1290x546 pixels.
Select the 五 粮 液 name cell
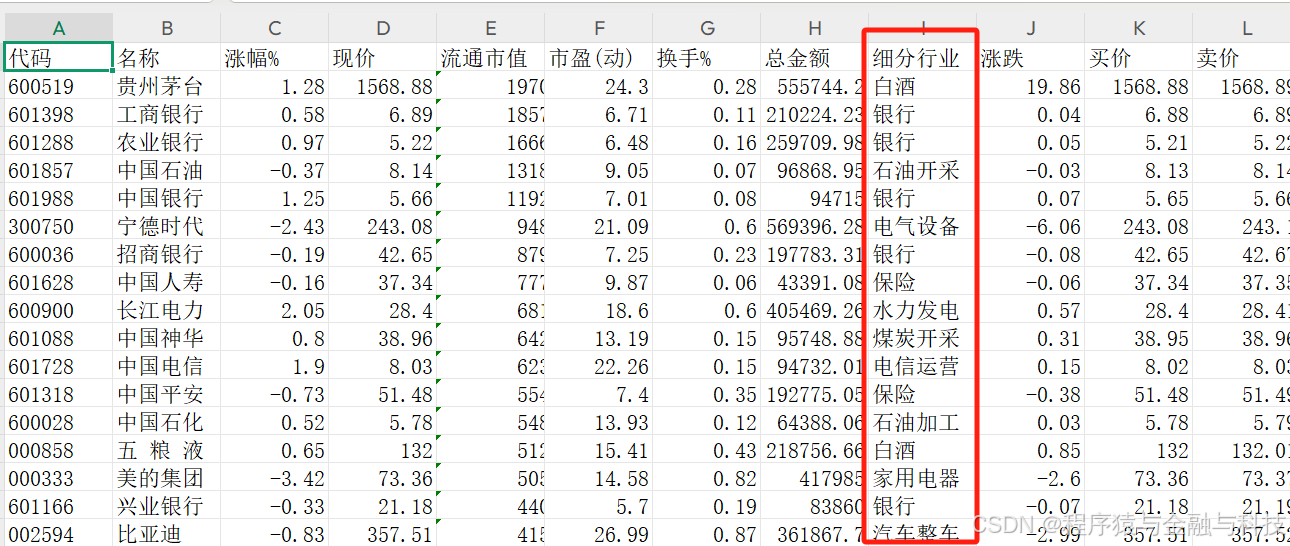click(x=167, y=450)
